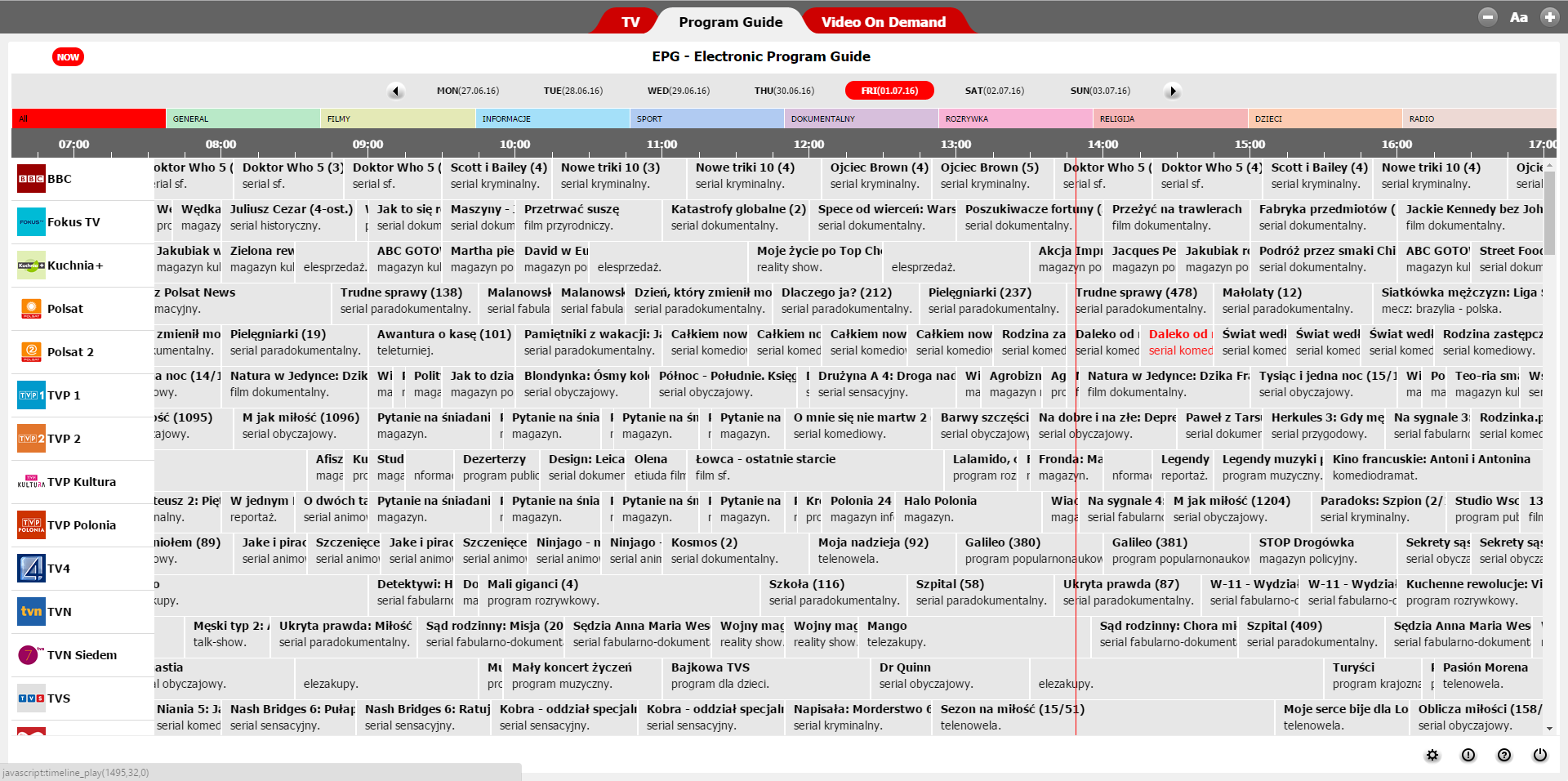Select the Kuchnia+ channel logo
This screenshot has height=781, width=1568.
(x=31, y=265)
